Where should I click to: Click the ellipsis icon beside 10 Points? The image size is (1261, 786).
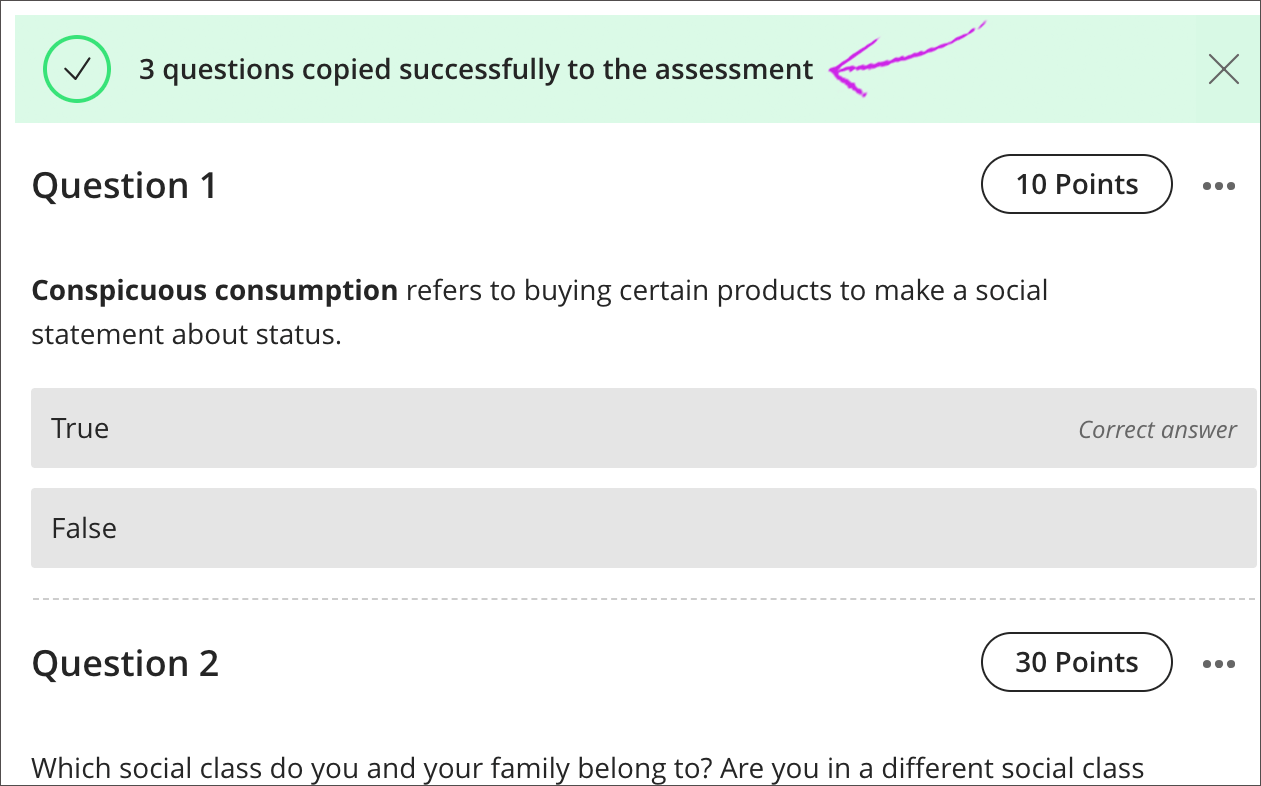coord(1219,184)
